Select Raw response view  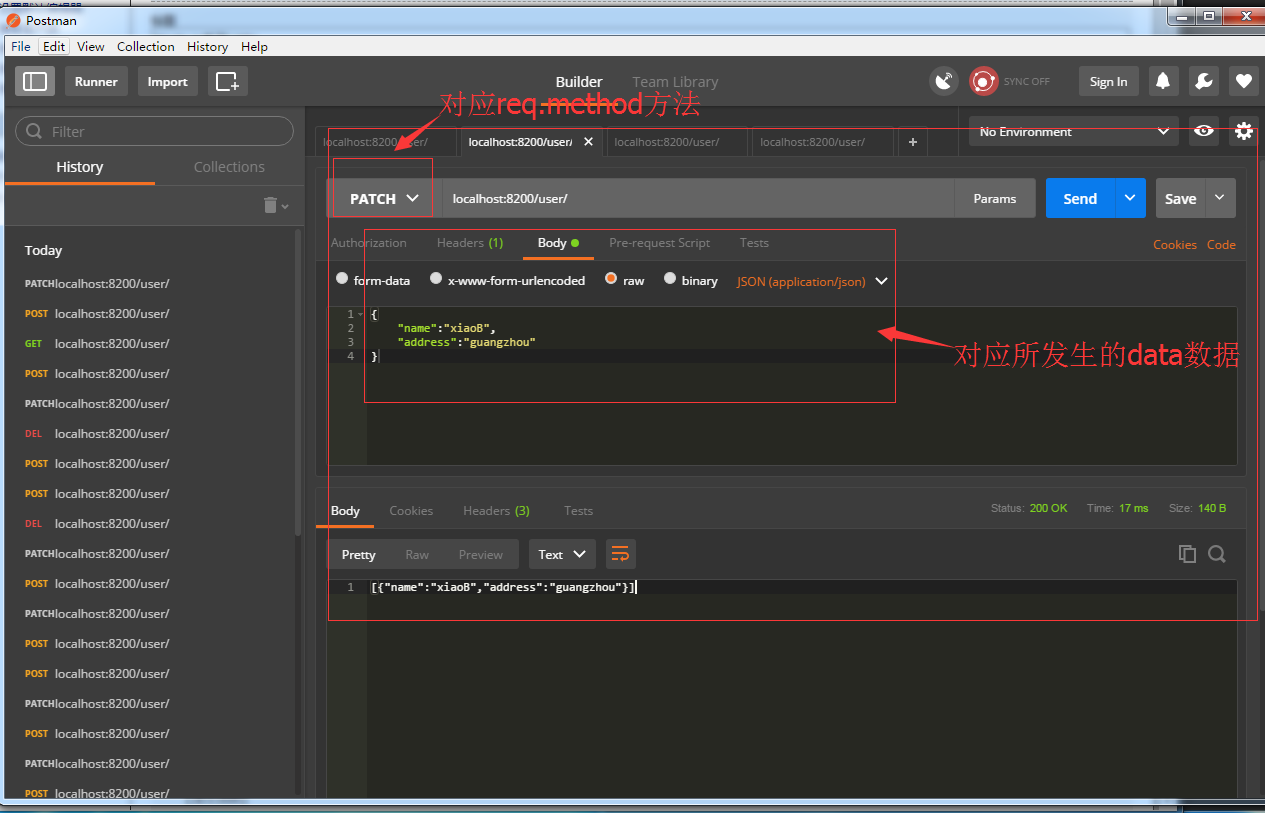click(x=417, y=554)
